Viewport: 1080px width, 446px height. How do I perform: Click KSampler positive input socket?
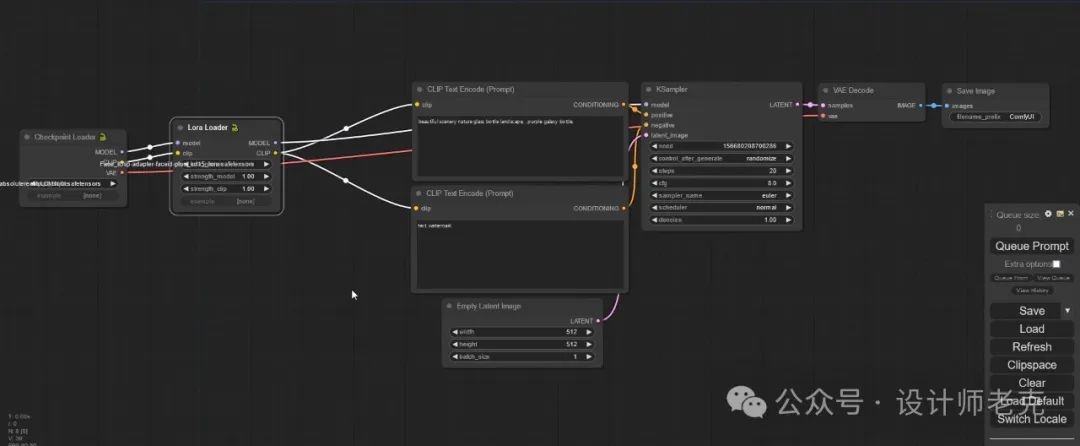(646, 115)
